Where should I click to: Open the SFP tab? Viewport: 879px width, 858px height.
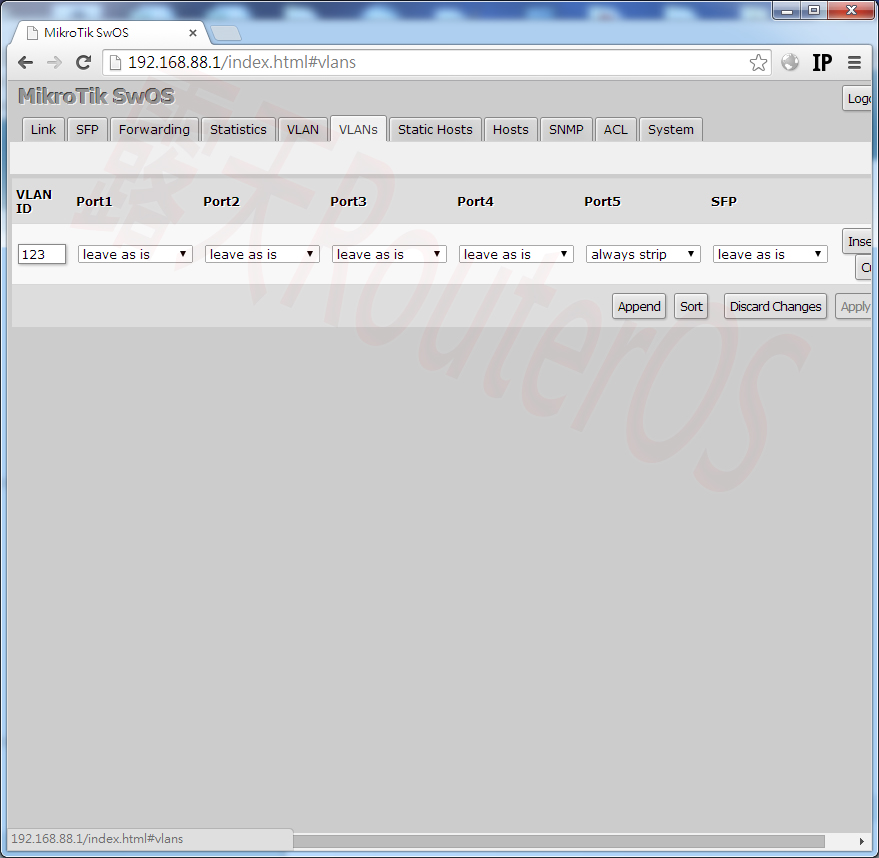87,129
